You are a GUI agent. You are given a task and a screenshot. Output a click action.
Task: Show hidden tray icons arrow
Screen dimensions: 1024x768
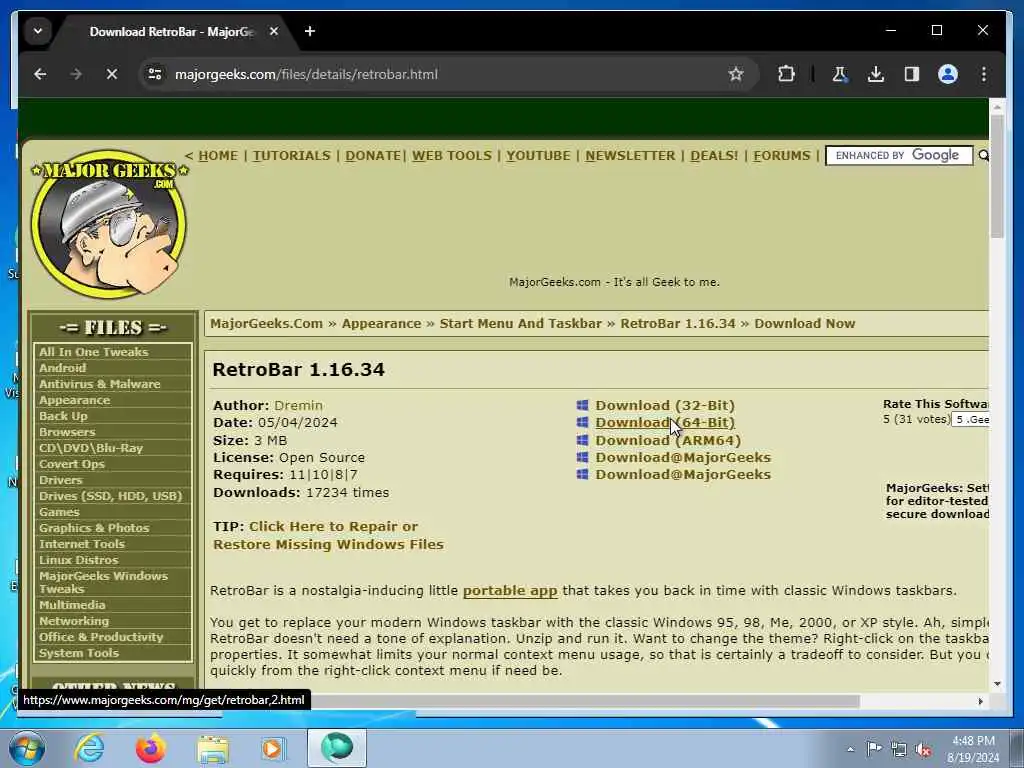850,749
